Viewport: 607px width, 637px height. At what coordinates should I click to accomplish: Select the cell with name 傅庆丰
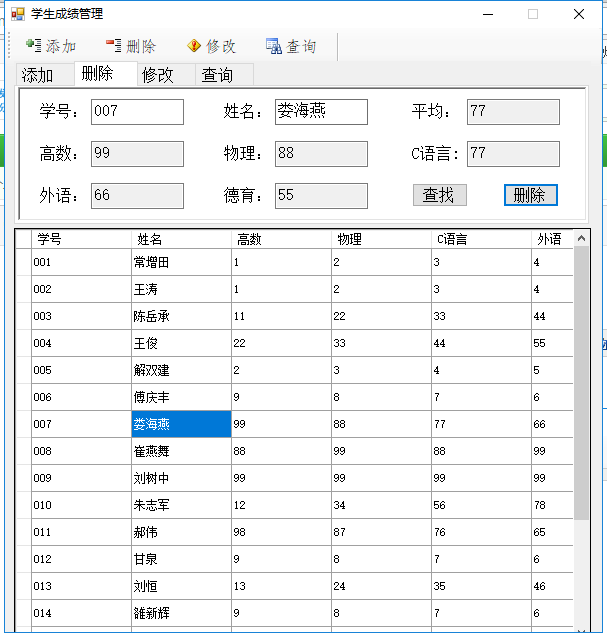click(x=181, y=397)
